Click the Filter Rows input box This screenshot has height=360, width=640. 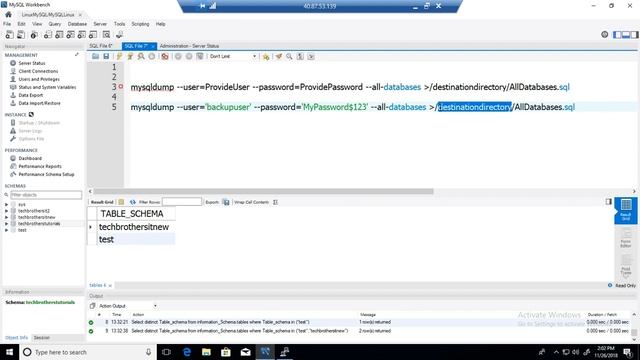tap(182, 202)
